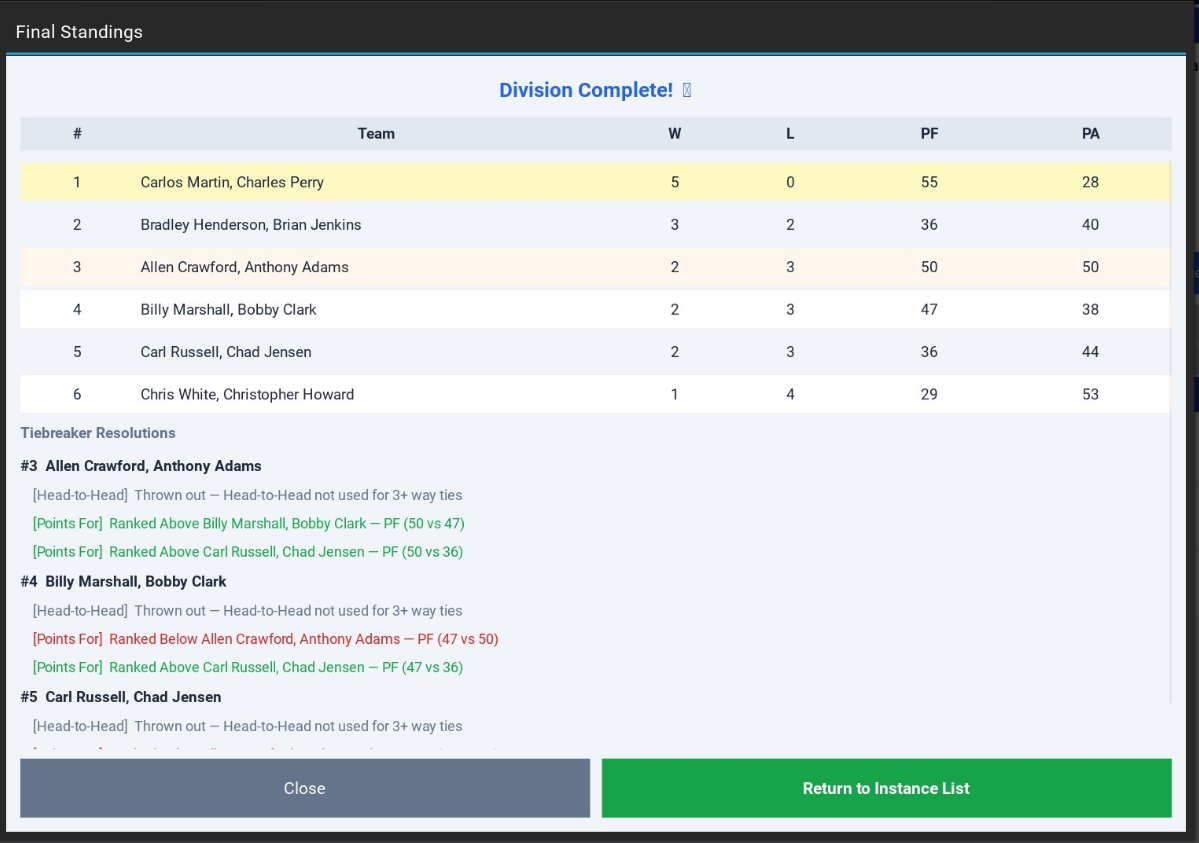Click rank number 6 in standings

(76, 395)
